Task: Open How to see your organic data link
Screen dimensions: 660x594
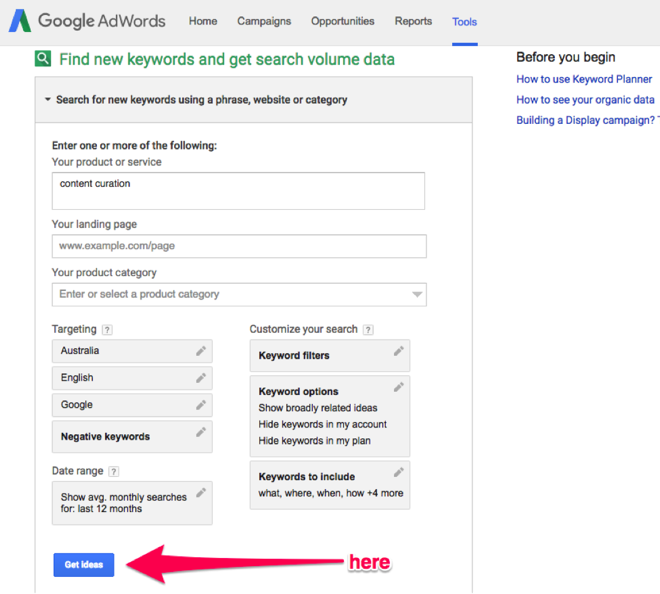Action: pyautogui.click(x=585, y=100)
